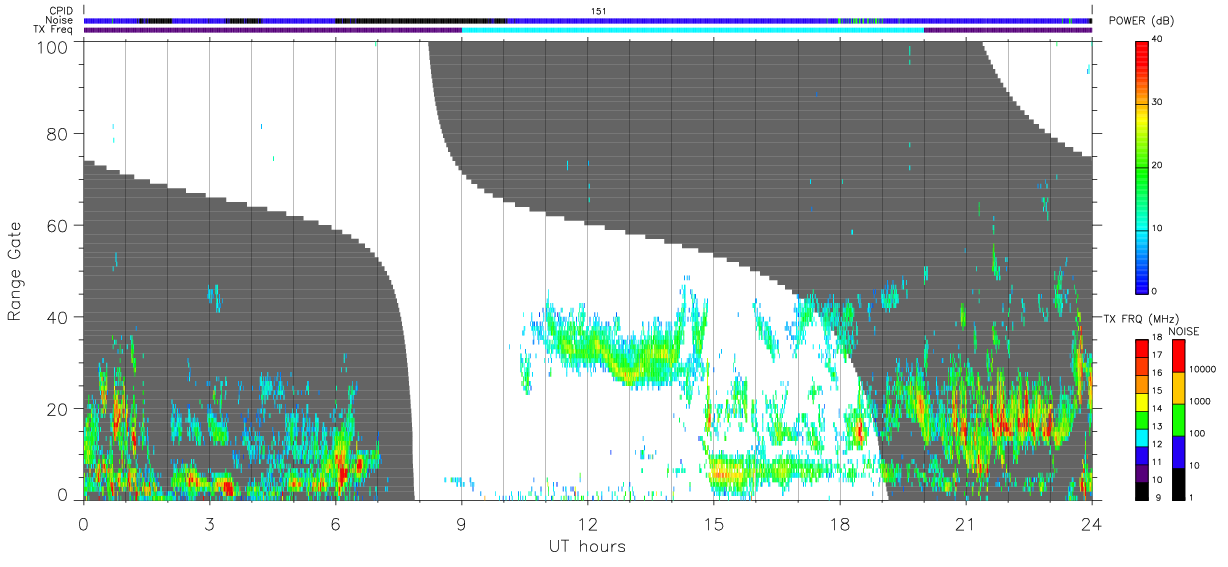Click the "6" UT hours tick label
This screenshot has height=567, width=1228.
tap(335, 523)
